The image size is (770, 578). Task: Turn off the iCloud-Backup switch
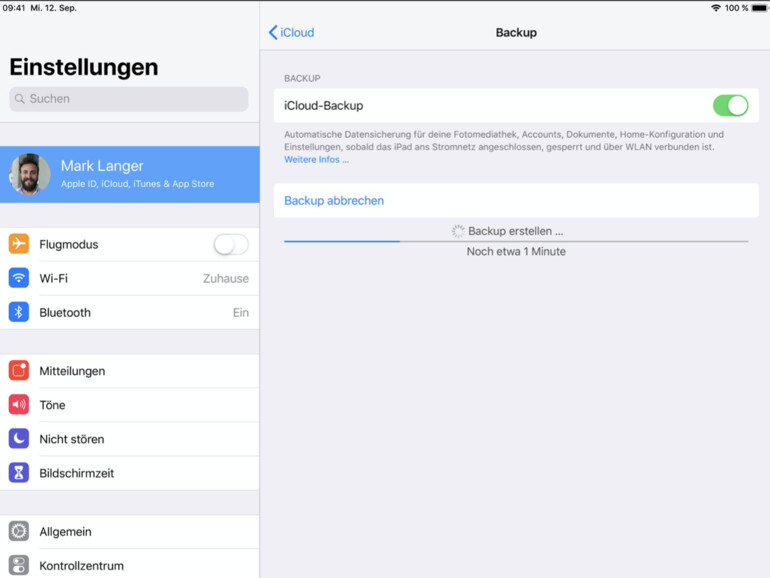(730, 106)
